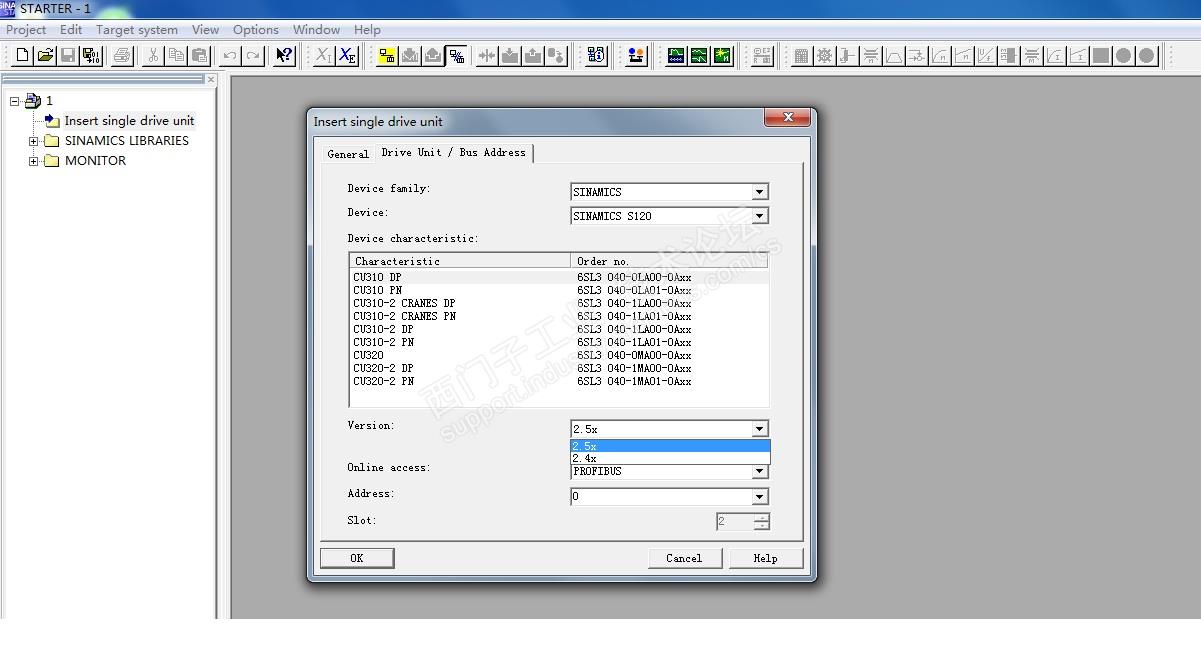Open the Help menu in the menu bar
The height and width of the screenshot is (648, 1201).
click(x=367, y=30)
